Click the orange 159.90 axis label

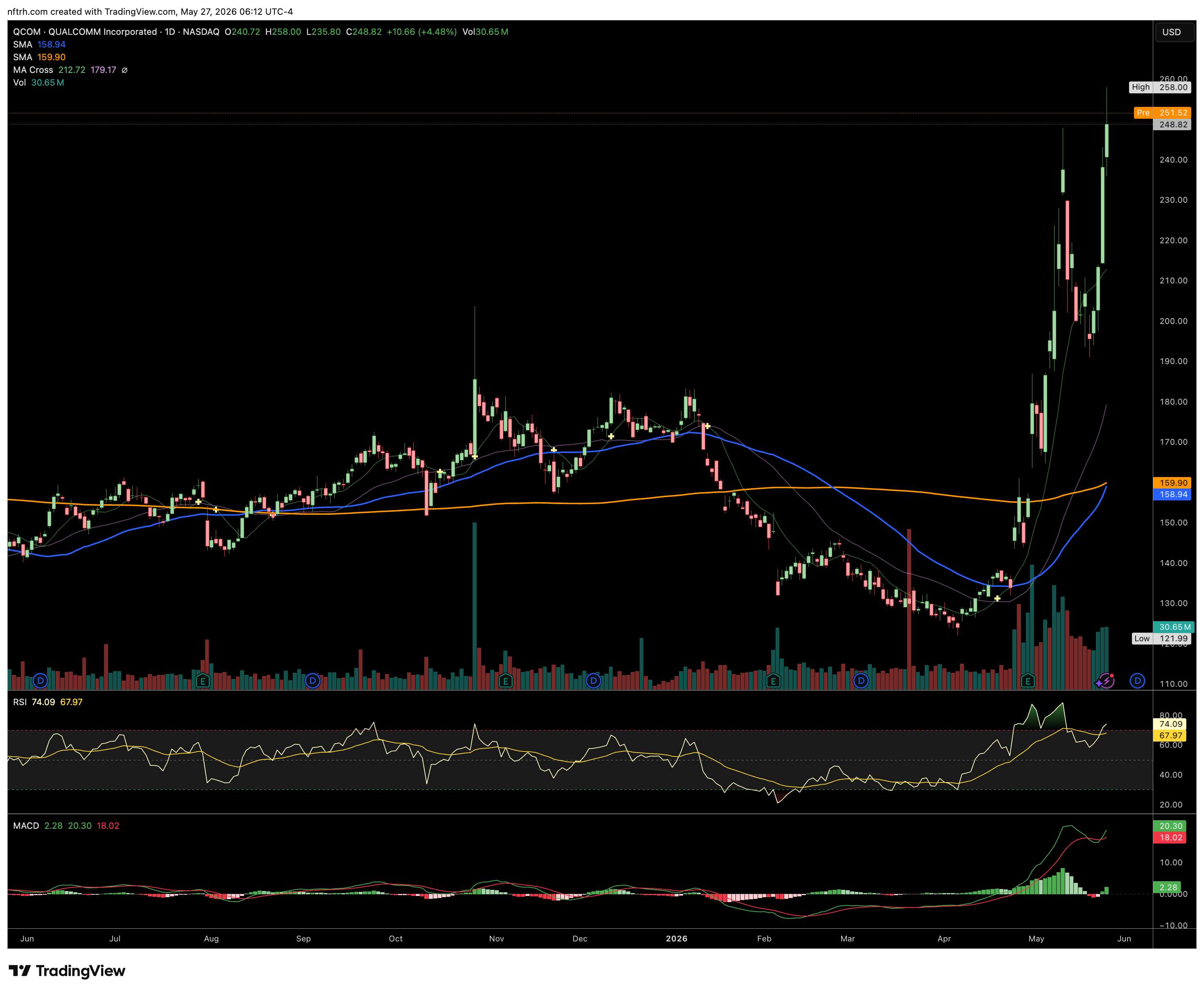pos(1172,483)
